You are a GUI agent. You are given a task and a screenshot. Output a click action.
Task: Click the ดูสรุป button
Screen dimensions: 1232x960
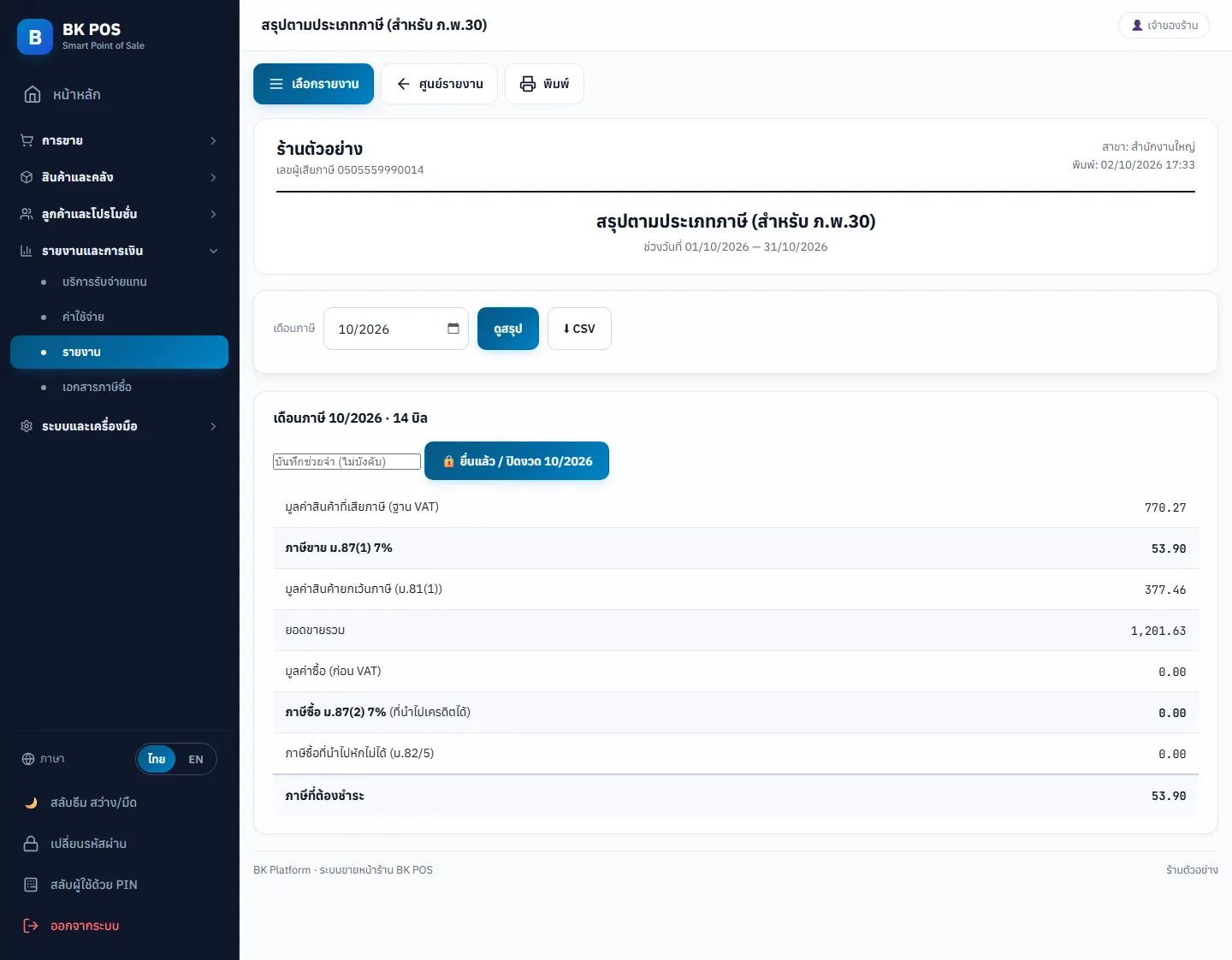tap(508, 329)
